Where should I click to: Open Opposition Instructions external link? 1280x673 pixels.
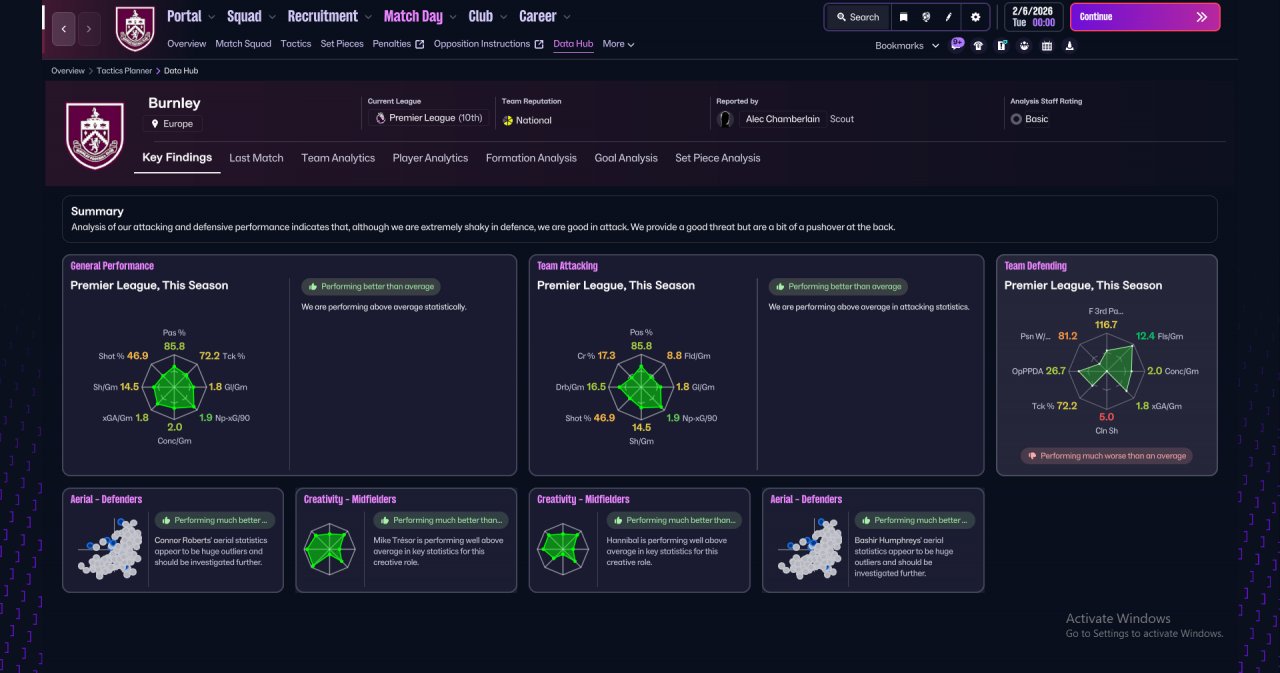(x=488, y=44)
